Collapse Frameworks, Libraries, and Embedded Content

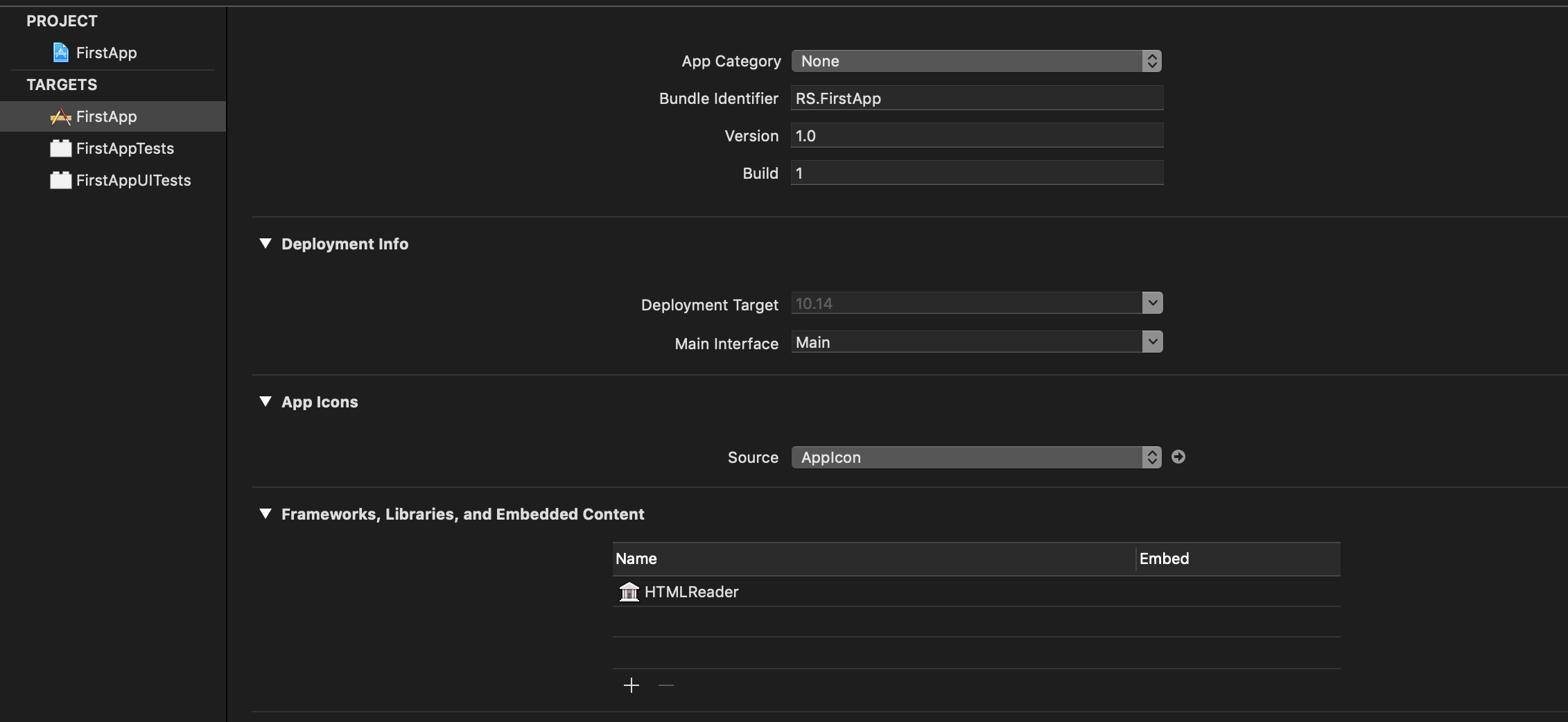pos(265,513)
